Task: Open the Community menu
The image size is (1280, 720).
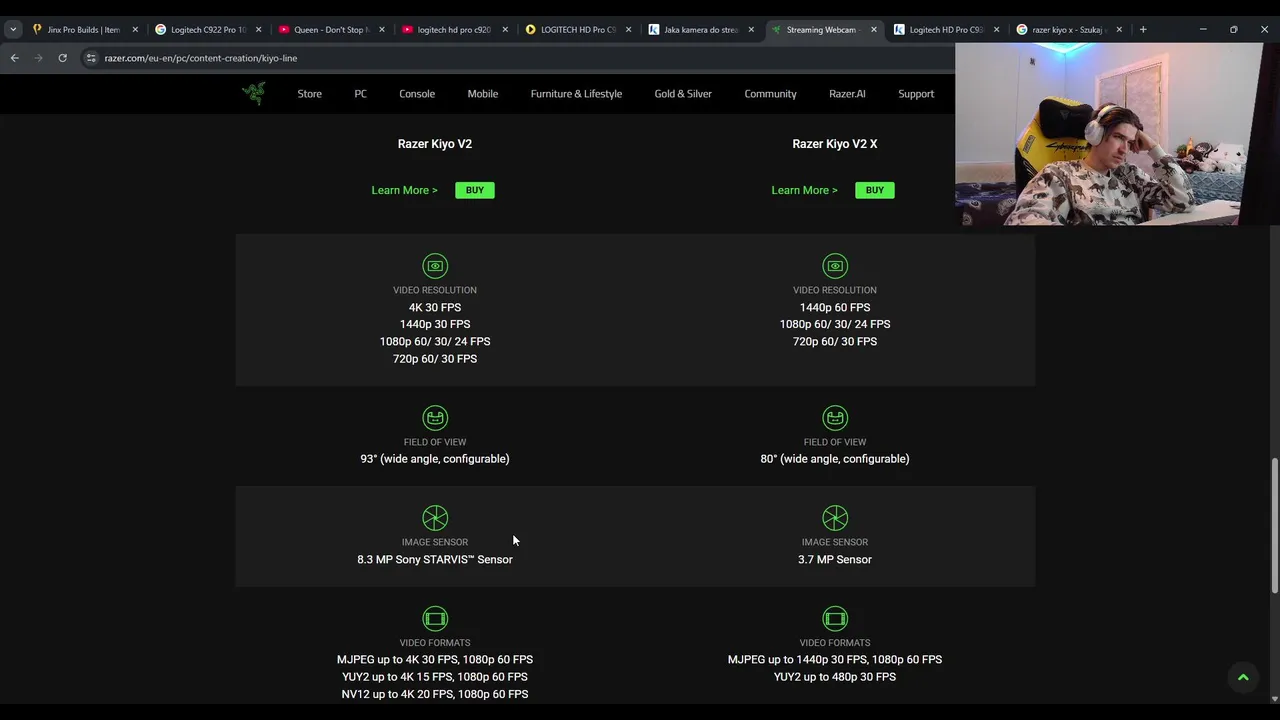Action: pos(770,94)
